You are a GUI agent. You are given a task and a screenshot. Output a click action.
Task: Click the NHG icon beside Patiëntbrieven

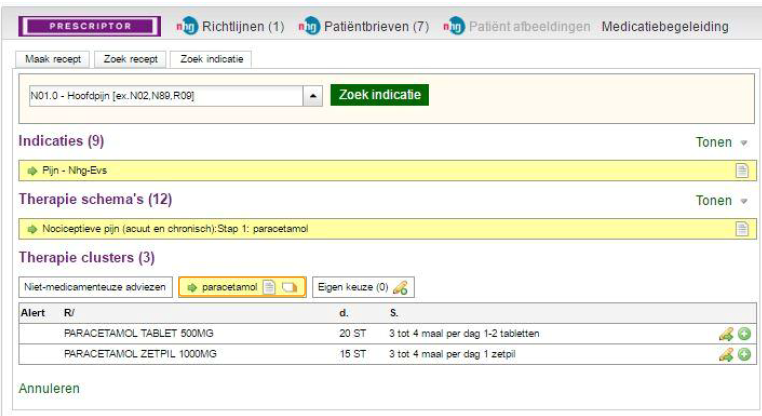tap(309, 26)
